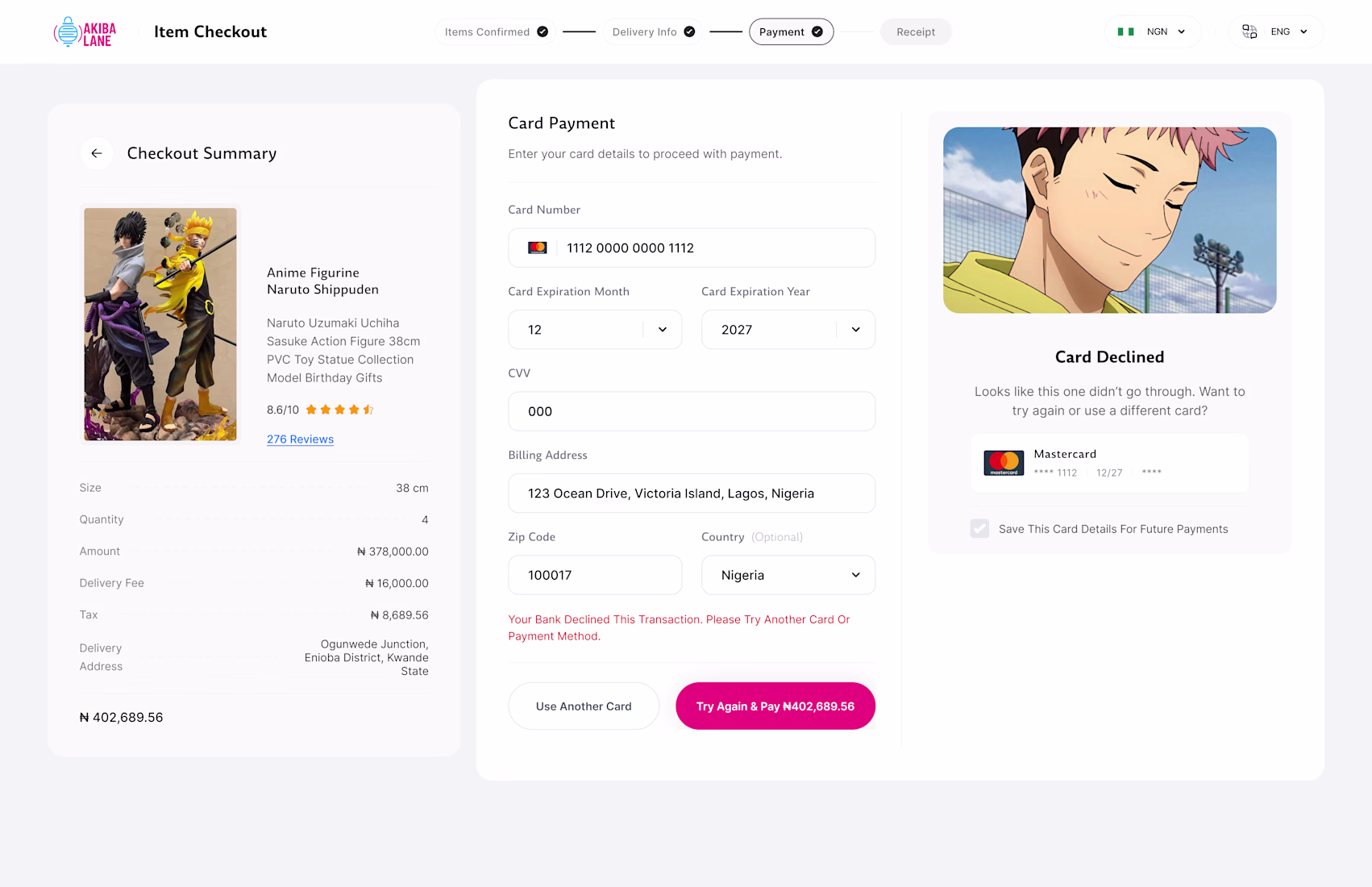
Task: Click the star rating icons
Action: pyautogui.click(x=339, y=410)
